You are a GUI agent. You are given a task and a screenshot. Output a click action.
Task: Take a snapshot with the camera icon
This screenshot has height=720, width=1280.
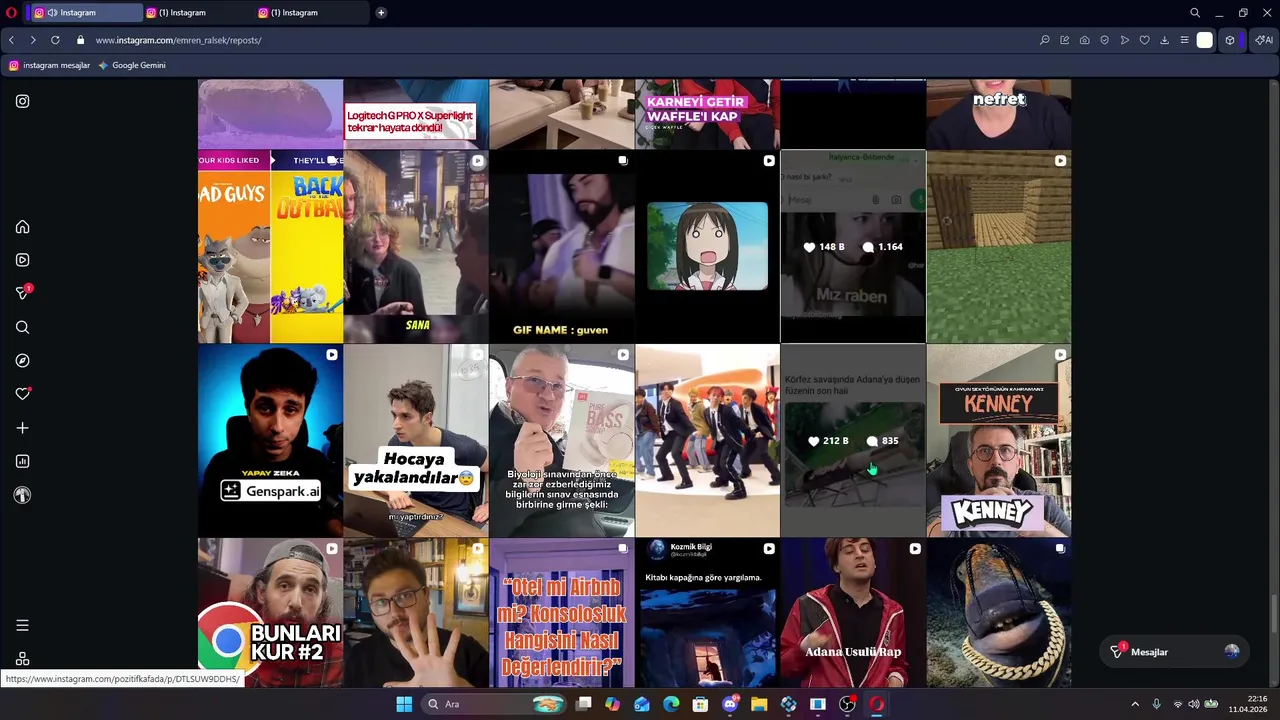(1085, 40)
